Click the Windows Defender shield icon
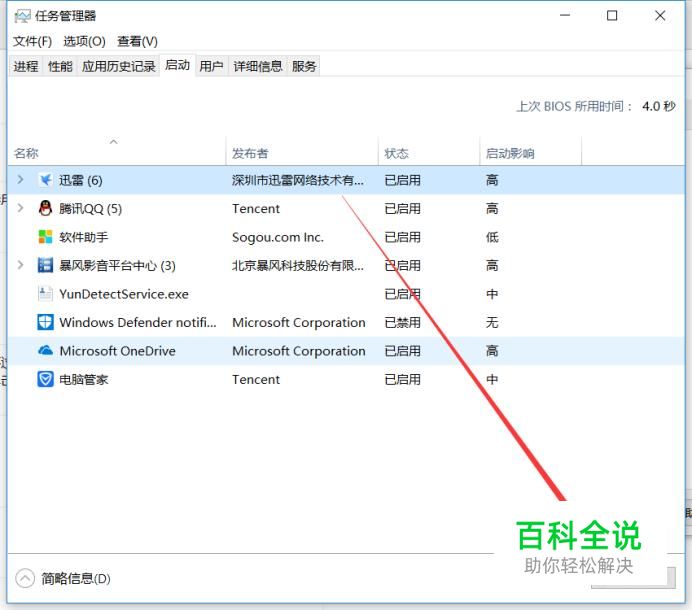This screenshot has height=610, width=692. tap(45, 322)
